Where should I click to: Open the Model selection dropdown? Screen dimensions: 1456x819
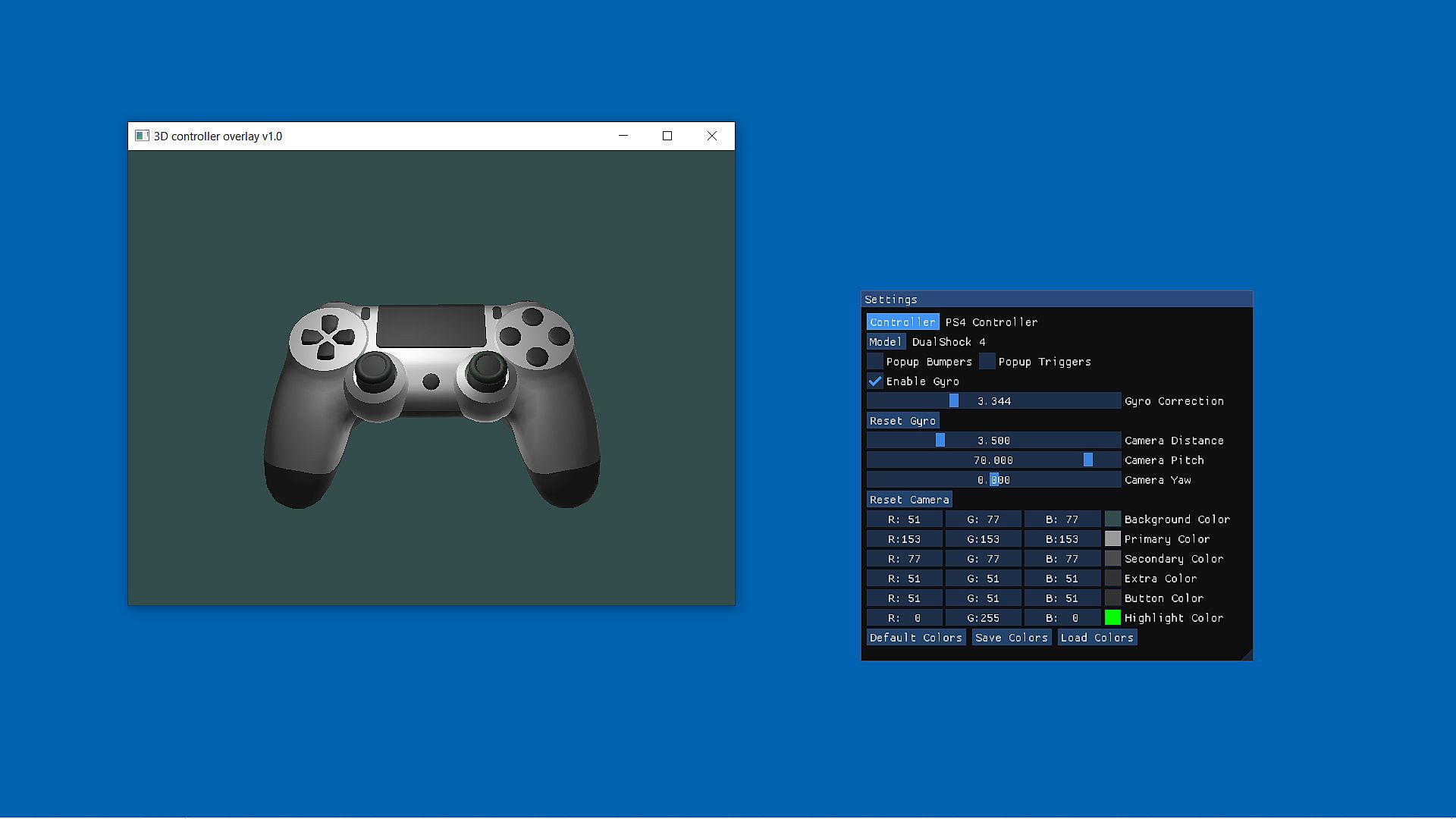click(886, 342)
